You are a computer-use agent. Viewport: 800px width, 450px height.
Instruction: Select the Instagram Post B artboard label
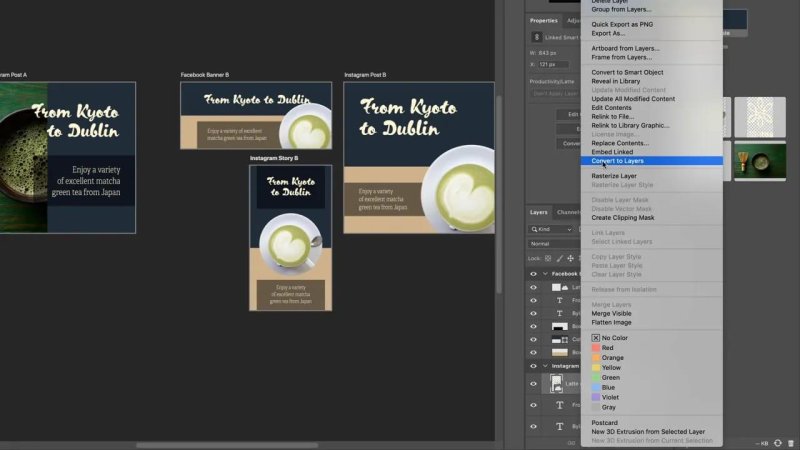point(365,75)
